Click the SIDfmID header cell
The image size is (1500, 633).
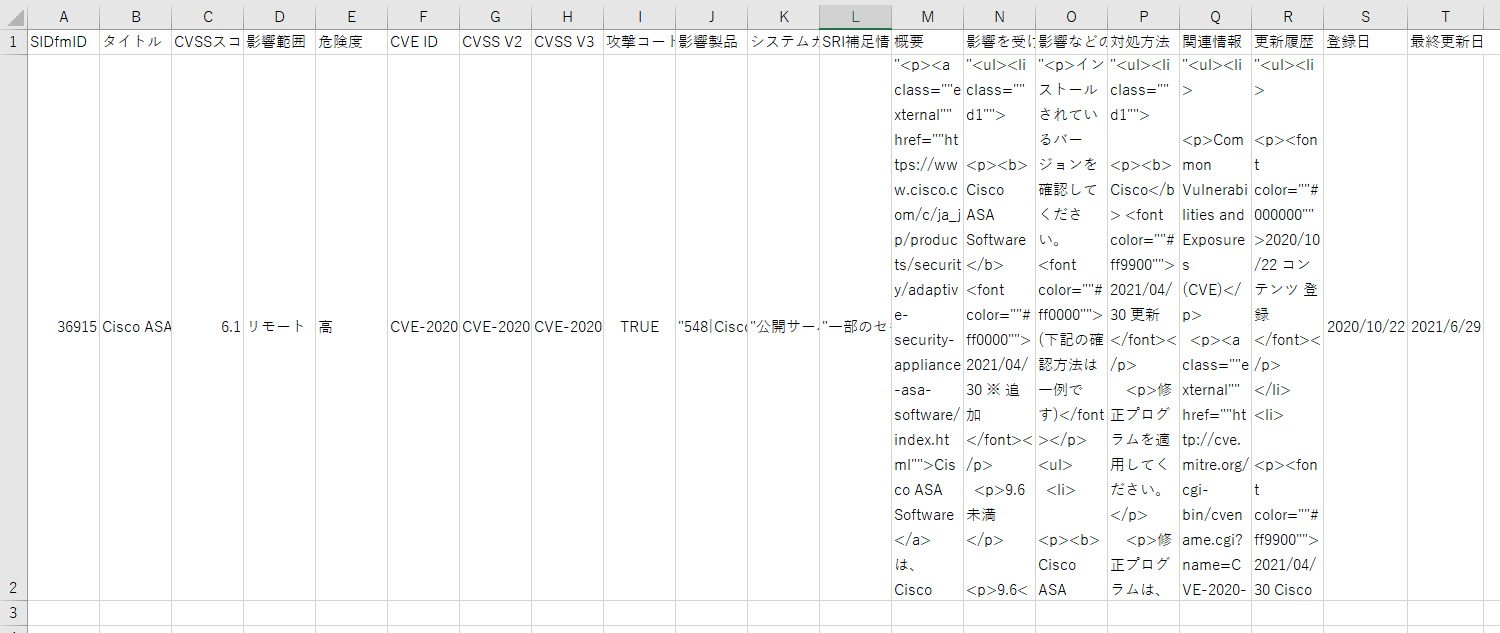(64, 42)
